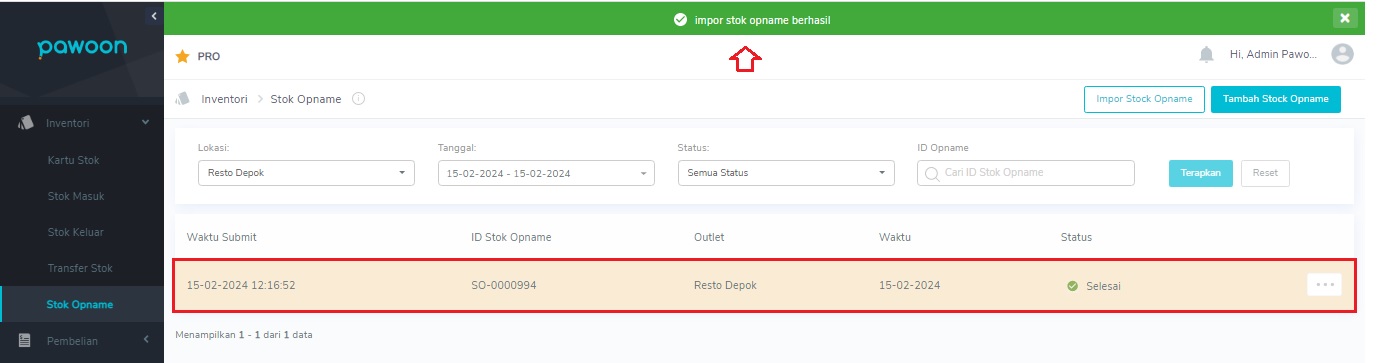
Task: Go to Kartu Stok in sidebar
Action: point(73,160)
